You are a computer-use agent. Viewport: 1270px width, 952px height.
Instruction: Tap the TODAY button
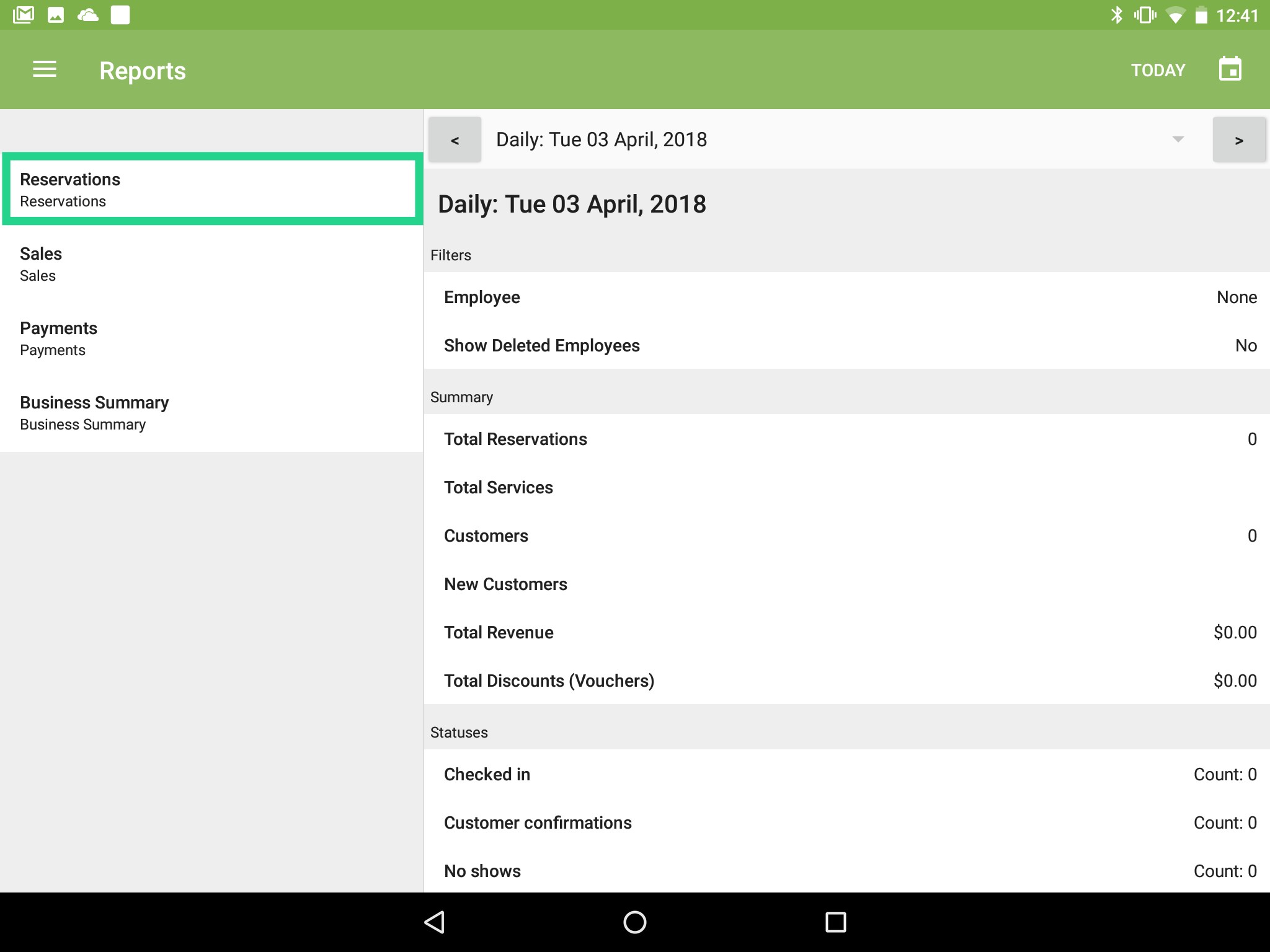(x=1157, y=69)
